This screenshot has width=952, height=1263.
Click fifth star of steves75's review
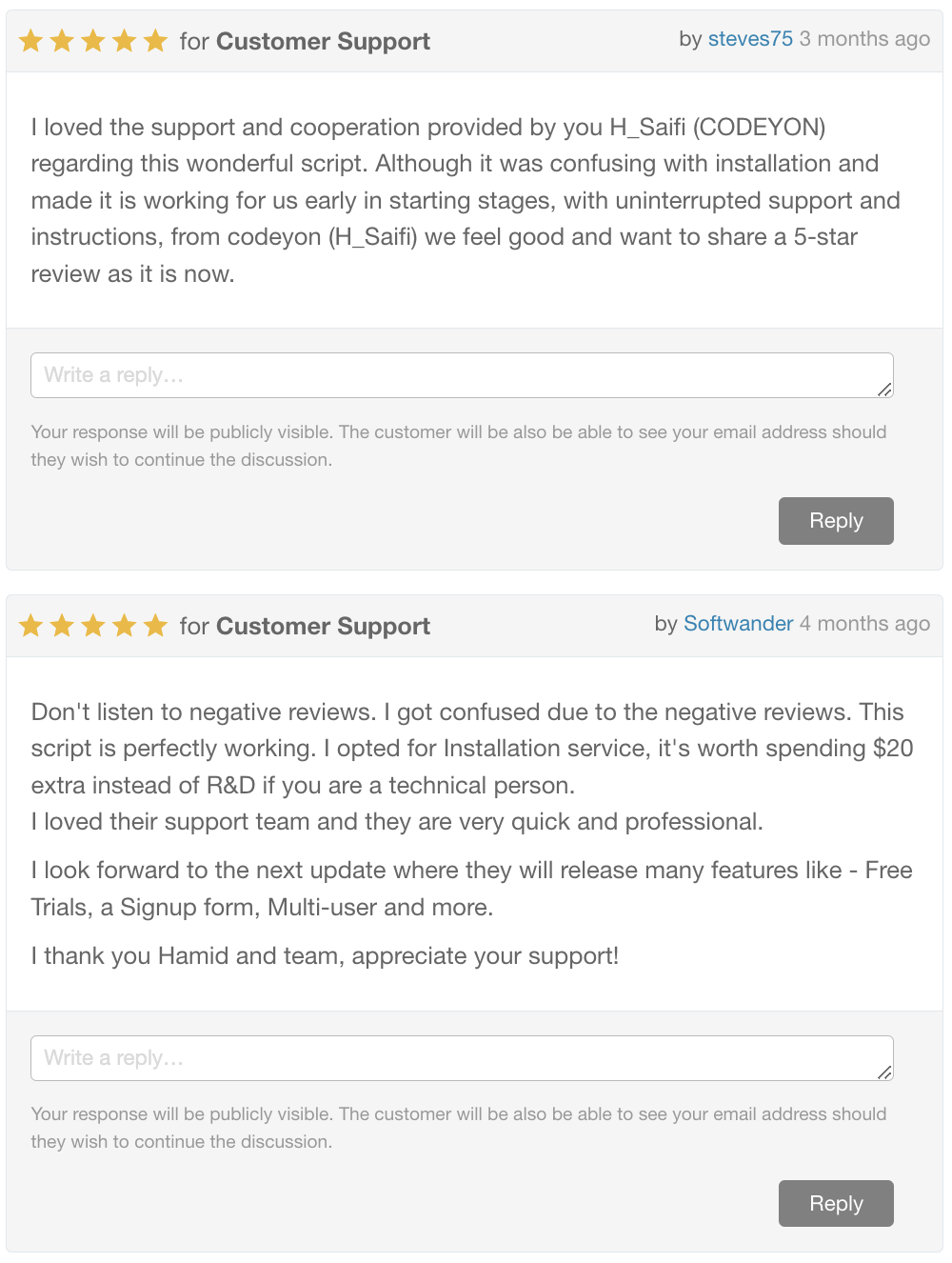point(155,41)
